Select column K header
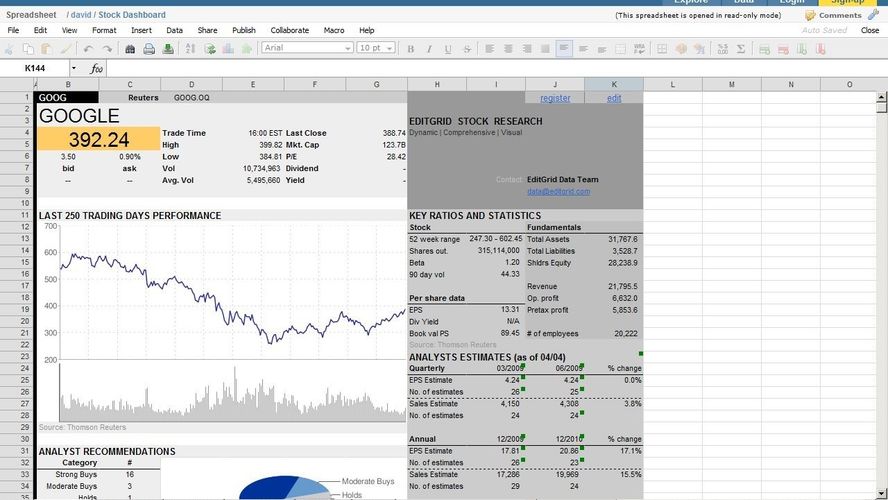Image resolution: width=888 pixels, height=500 pixels. pyautogui.click(x=614, y=84)
